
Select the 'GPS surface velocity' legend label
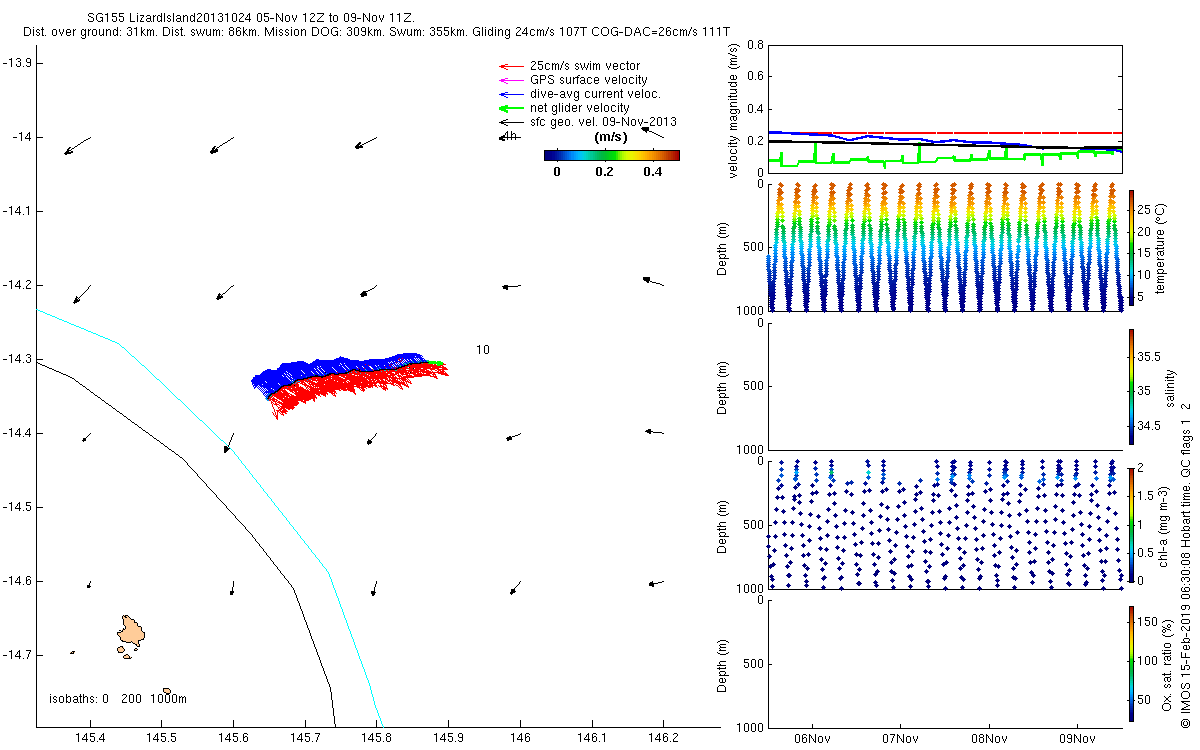(589, 80)
